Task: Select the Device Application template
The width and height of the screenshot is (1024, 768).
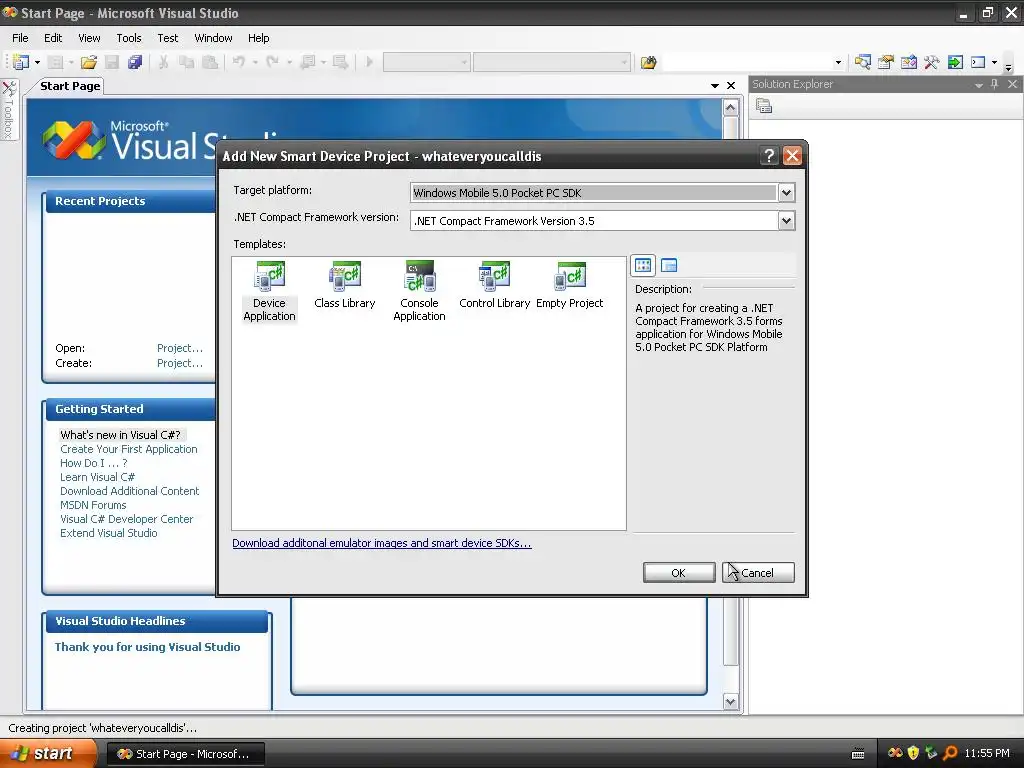Action: pos(269,292)
